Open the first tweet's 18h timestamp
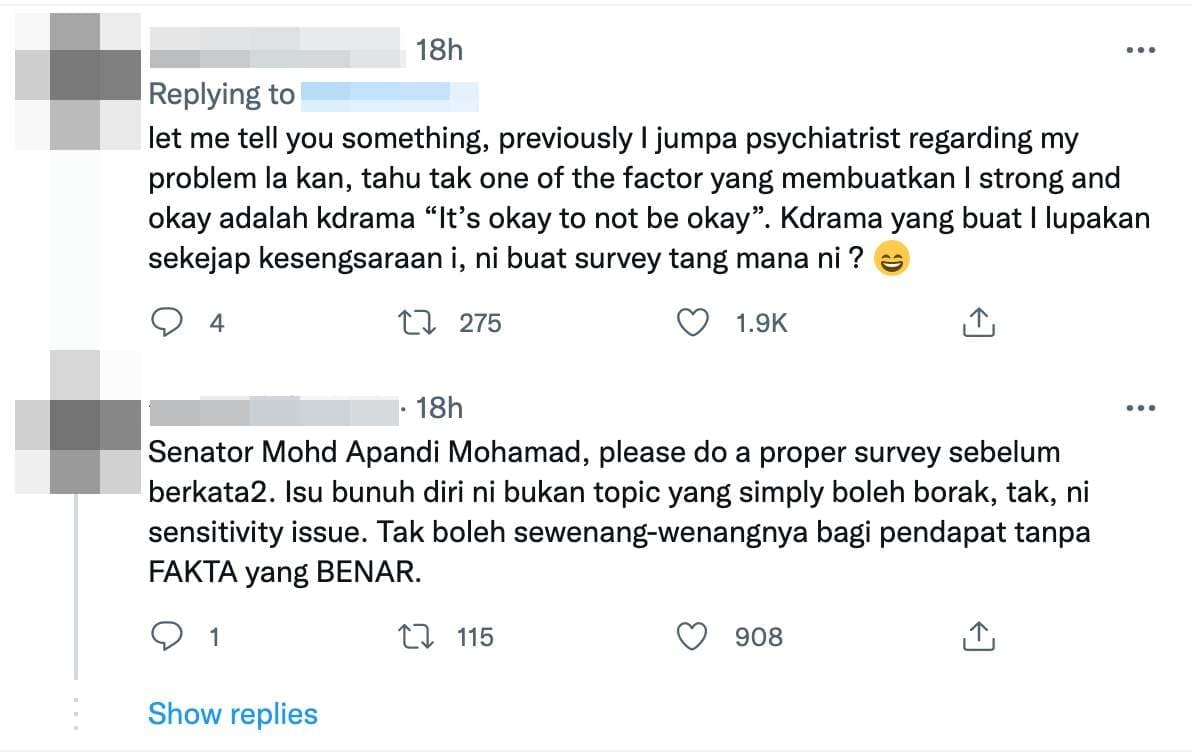 (439, 50)
